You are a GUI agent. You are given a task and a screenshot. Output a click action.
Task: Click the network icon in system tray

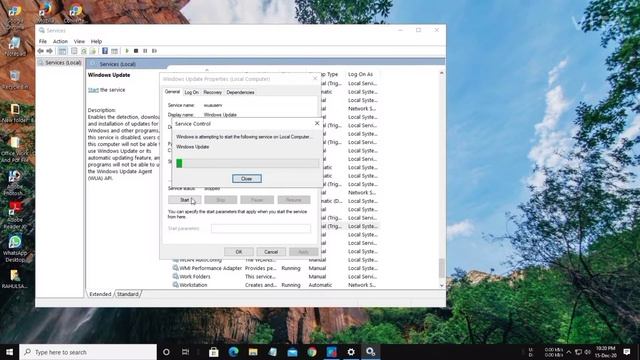point(578,352)
